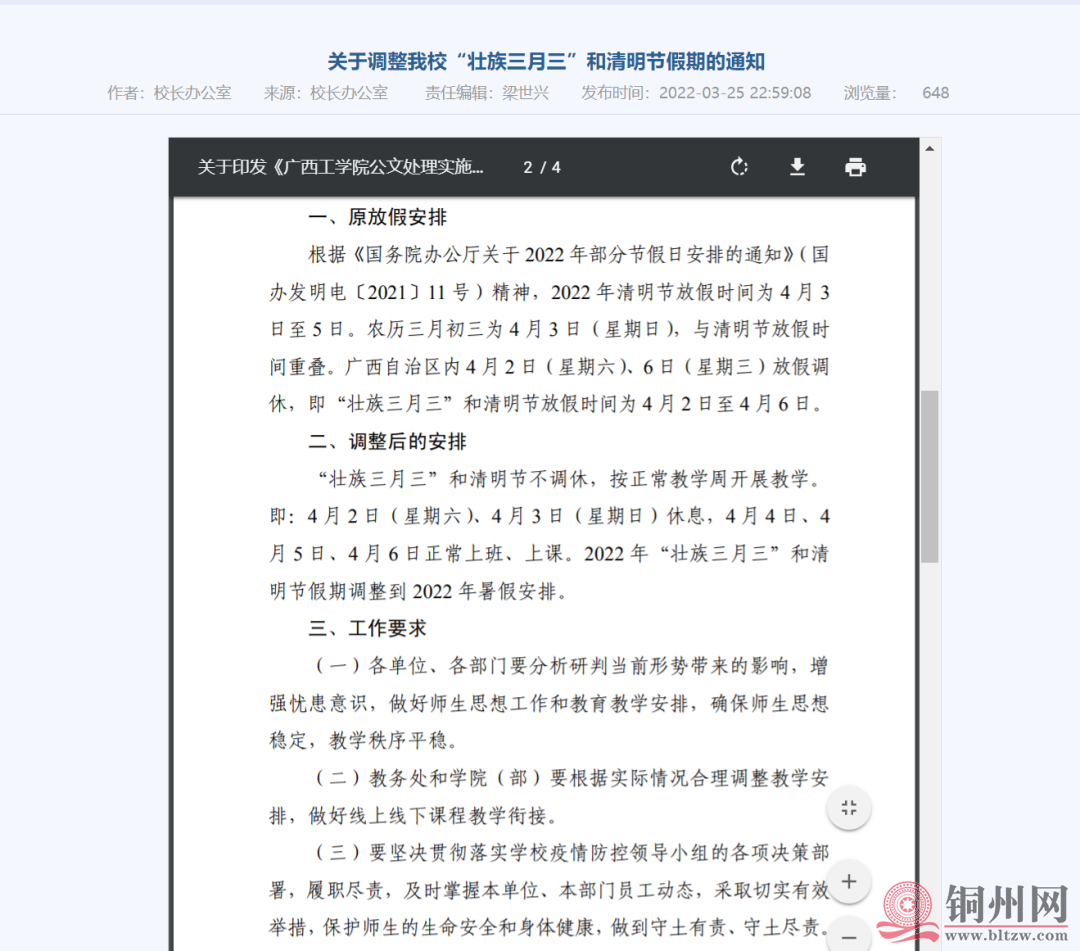Viewport: 1080px width, 951px height.
Task: Zoom out using the minus icon
Action: 848,936
